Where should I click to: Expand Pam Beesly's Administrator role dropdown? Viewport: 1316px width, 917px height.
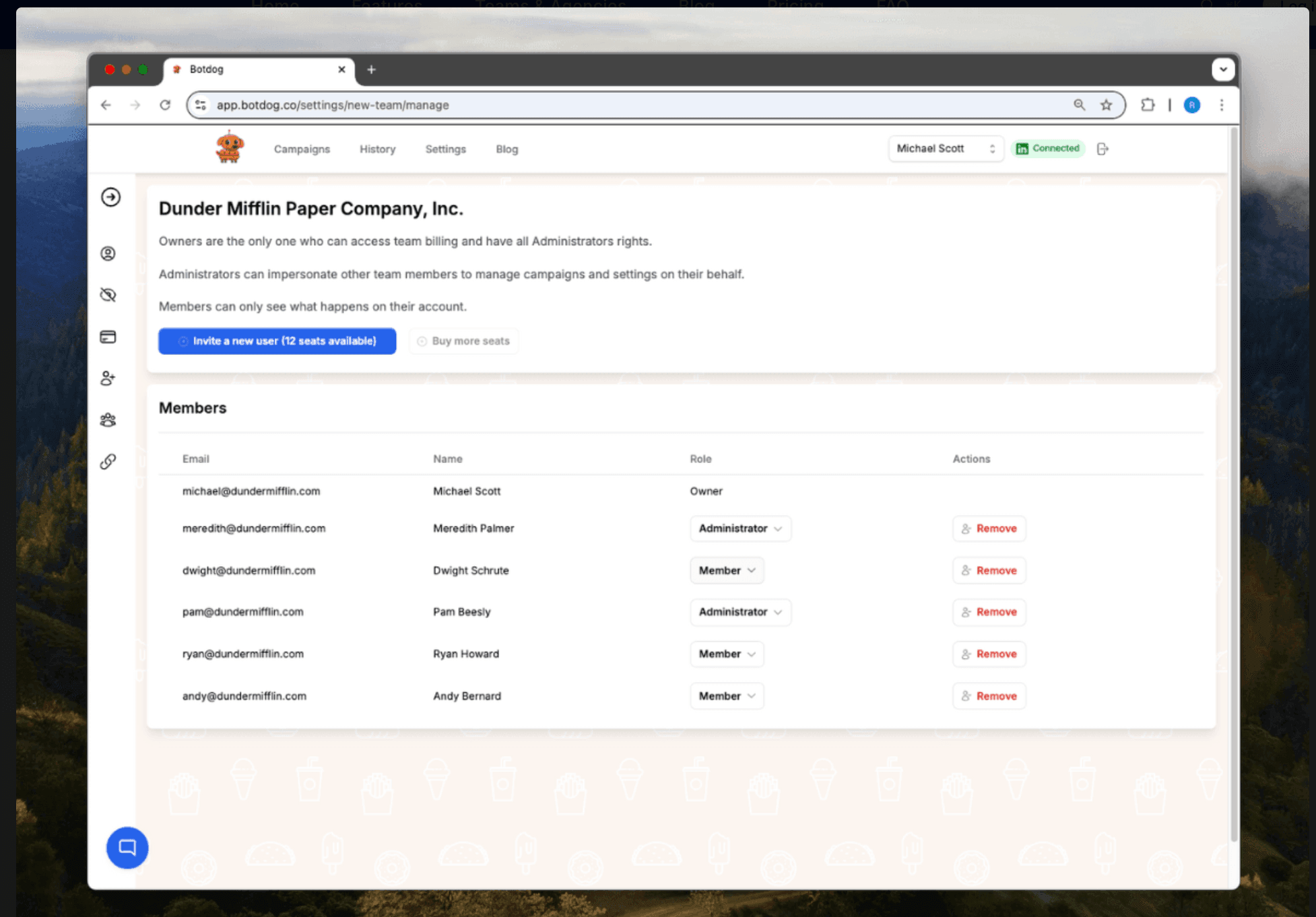click(x=740, y=612)
